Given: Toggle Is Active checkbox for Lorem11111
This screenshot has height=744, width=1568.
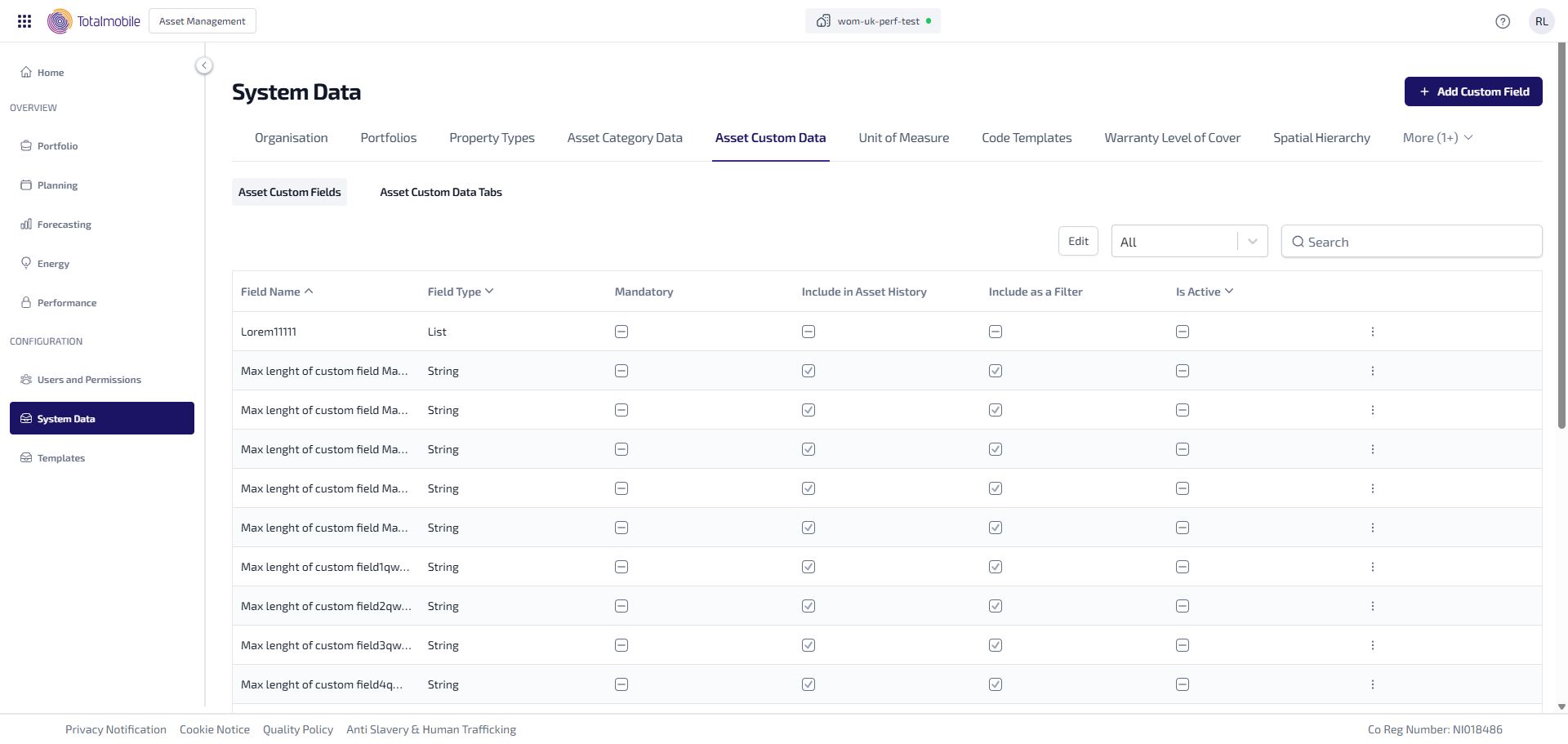Looking at the screenshot, I should coord(1183,332).
